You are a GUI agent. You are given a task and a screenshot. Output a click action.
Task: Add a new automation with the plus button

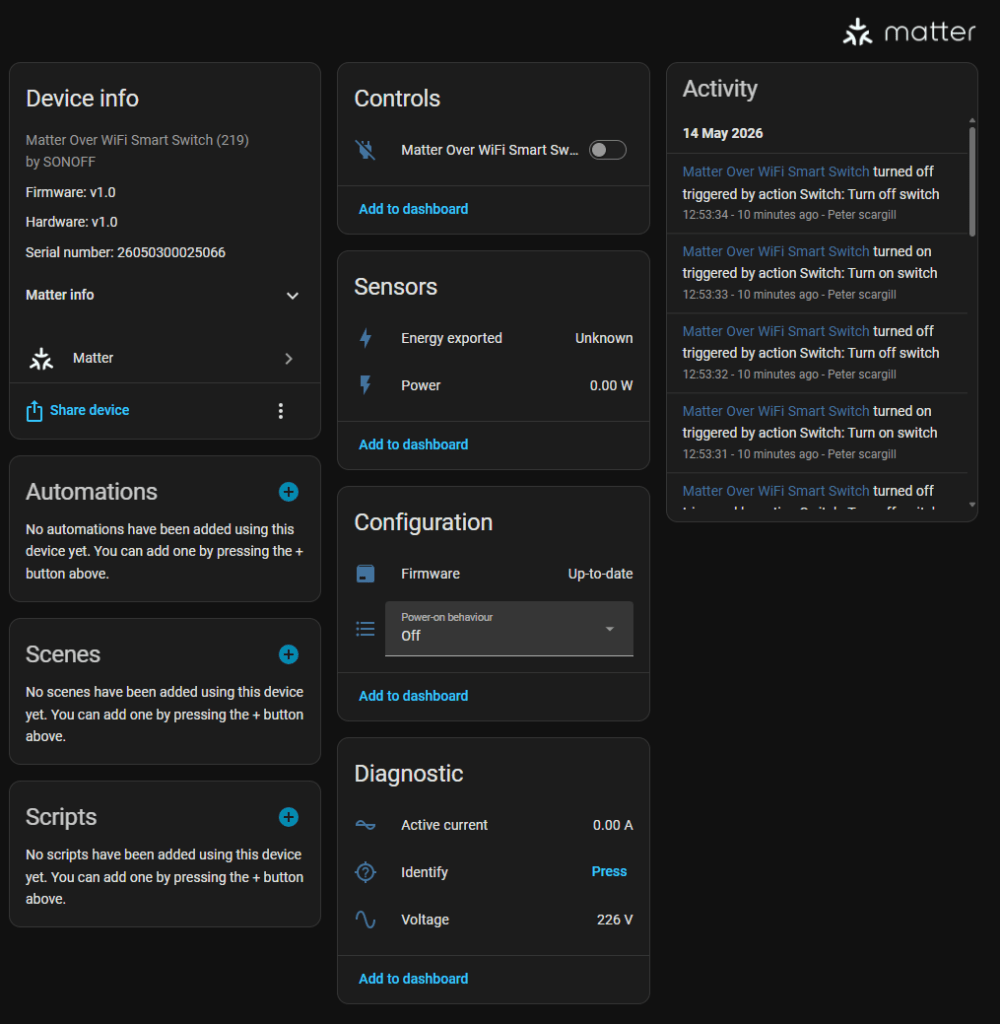click(289, 492)
